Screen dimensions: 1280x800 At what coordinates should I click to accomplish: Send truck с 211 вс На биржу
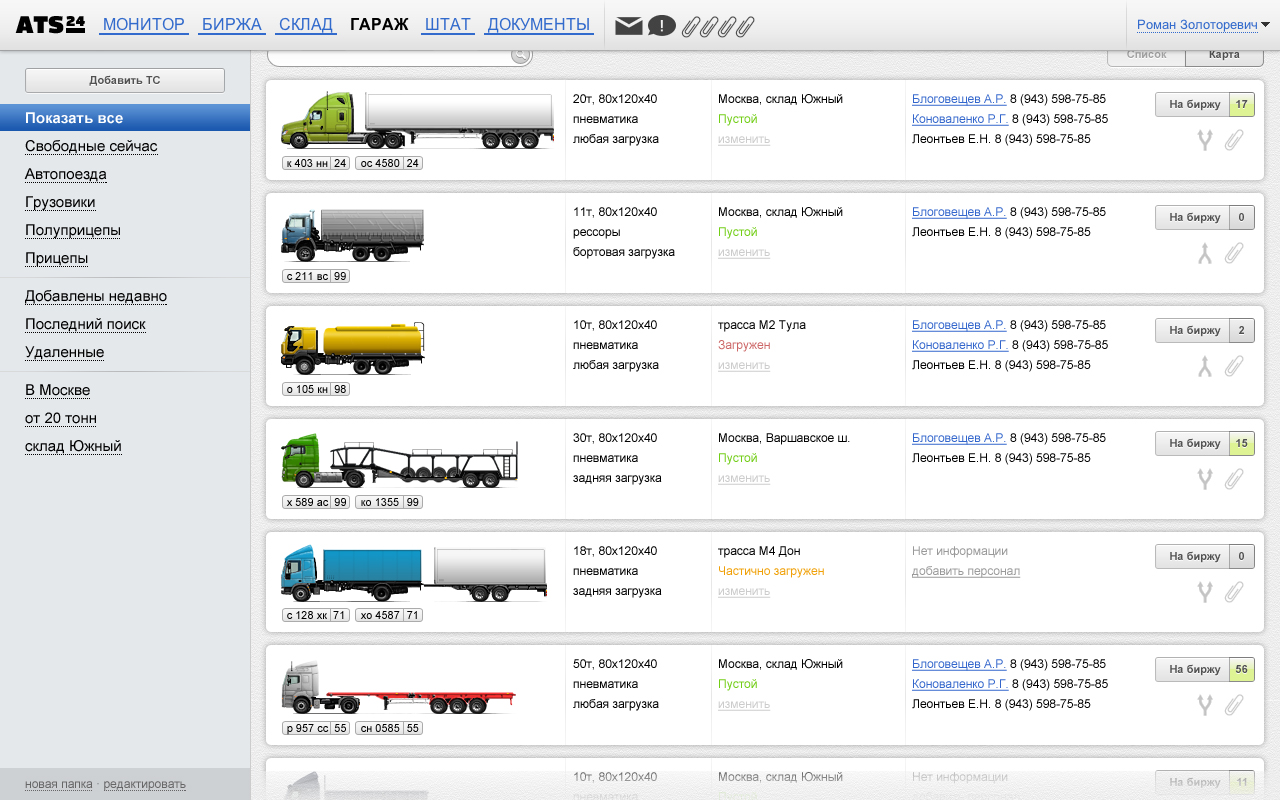click(1194, 217)
